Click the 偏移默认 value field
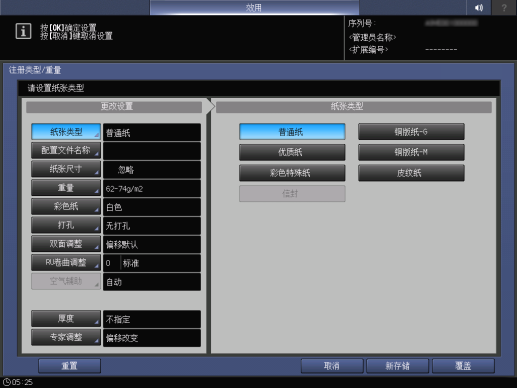Image resolution: width=517 pixels, height=388 pixels. click(x=152, y=245)
